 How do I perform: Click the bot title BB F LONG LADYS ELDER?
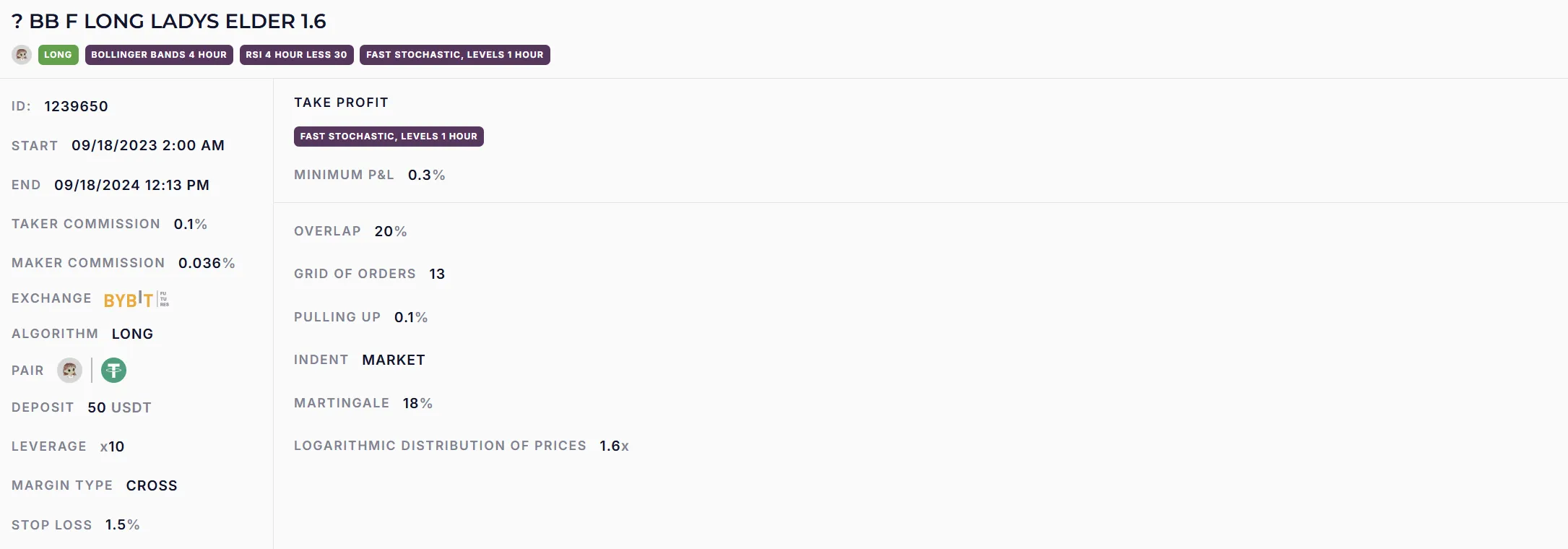[x=170, y=22]
